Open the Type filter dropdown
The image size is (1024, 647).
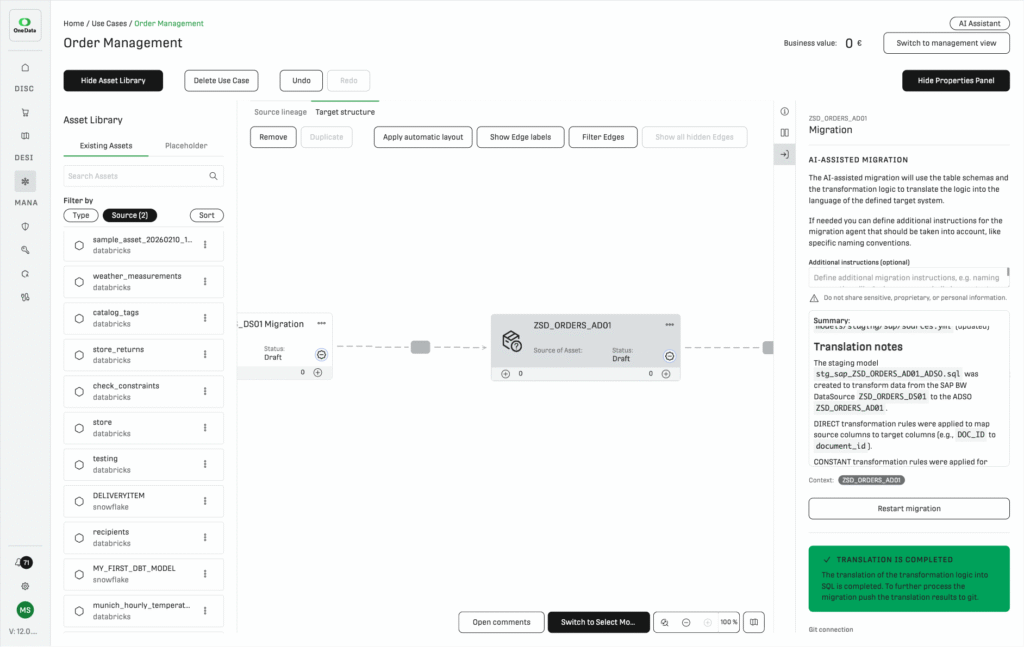81,215
